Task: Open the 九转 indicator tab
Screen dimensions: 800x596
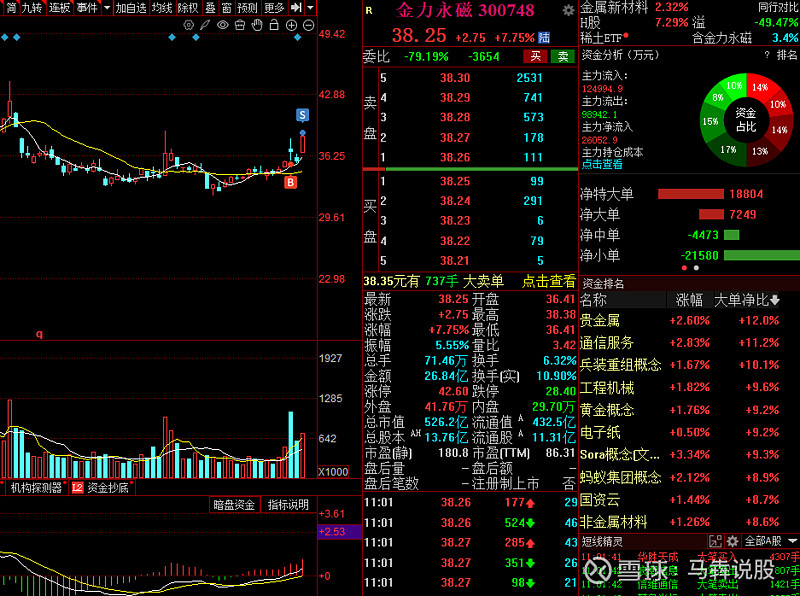Action: pyautogui.click(x=33, y=8)
